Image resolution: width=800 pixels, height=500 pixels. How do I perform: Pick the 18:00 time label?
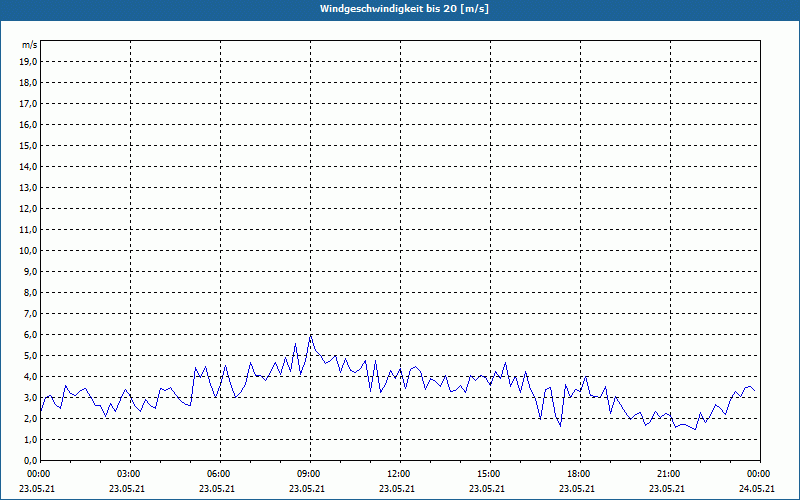[x=579, y=474]
